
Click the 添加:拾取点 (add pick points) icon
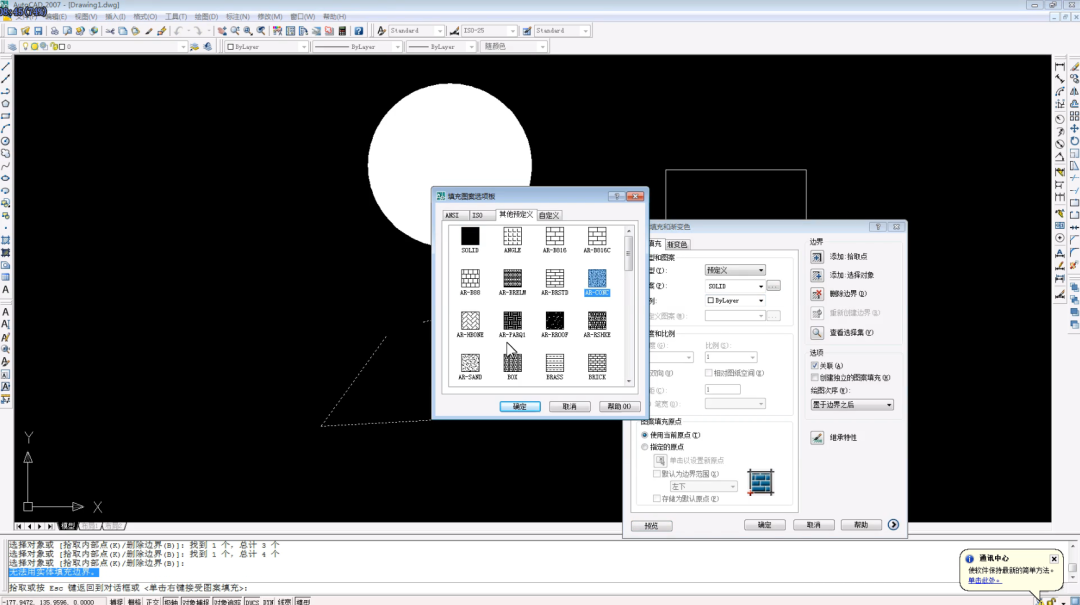817,257
